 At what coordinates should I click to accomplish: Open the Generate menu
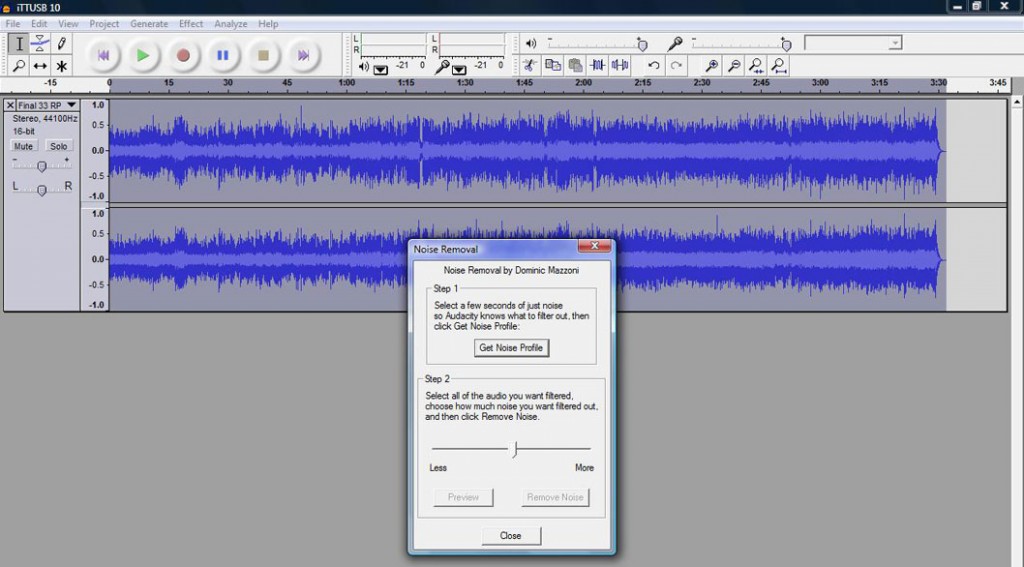[149, 24]
